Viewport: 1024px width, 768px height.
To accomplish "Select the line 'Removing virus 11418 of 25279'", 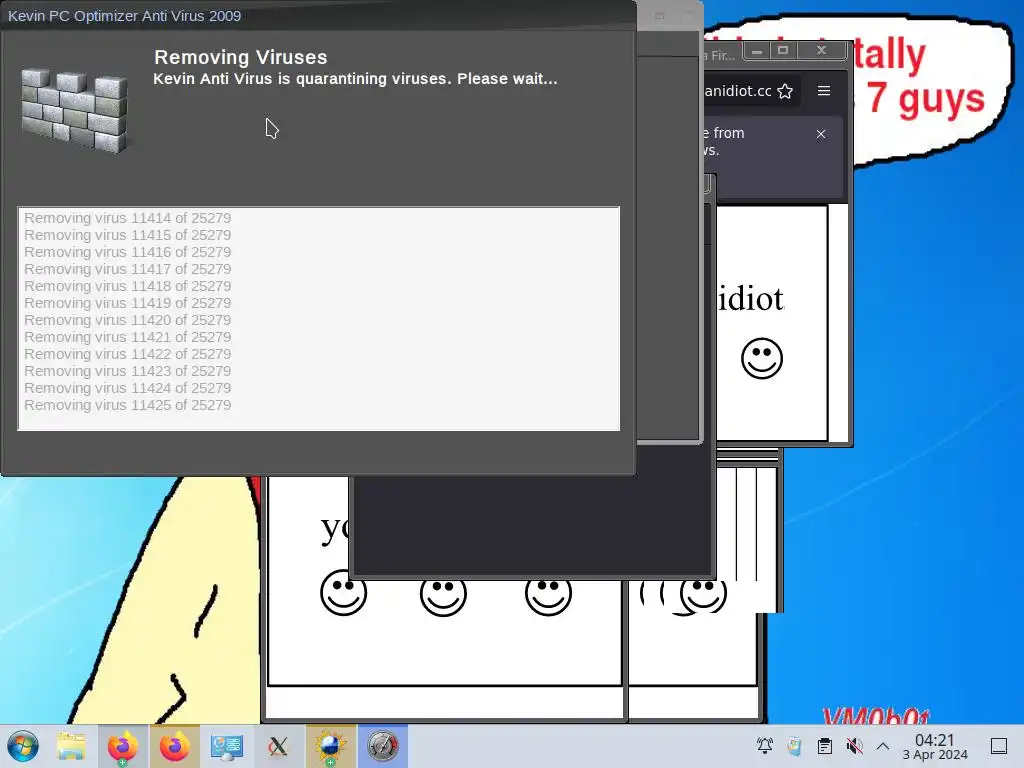I will [x=128, y=285].
